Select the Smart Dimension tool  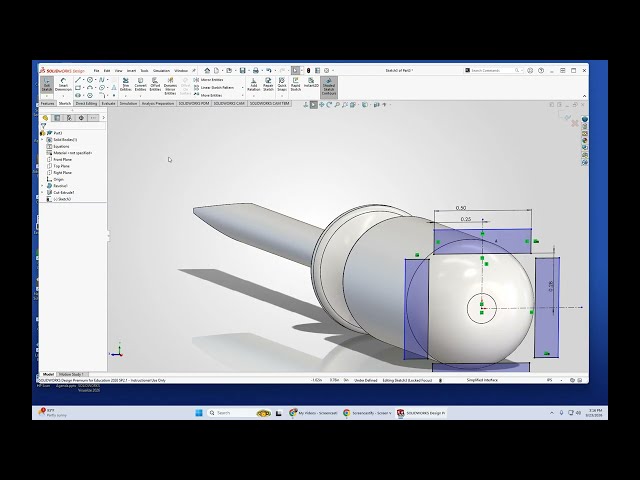63,84
